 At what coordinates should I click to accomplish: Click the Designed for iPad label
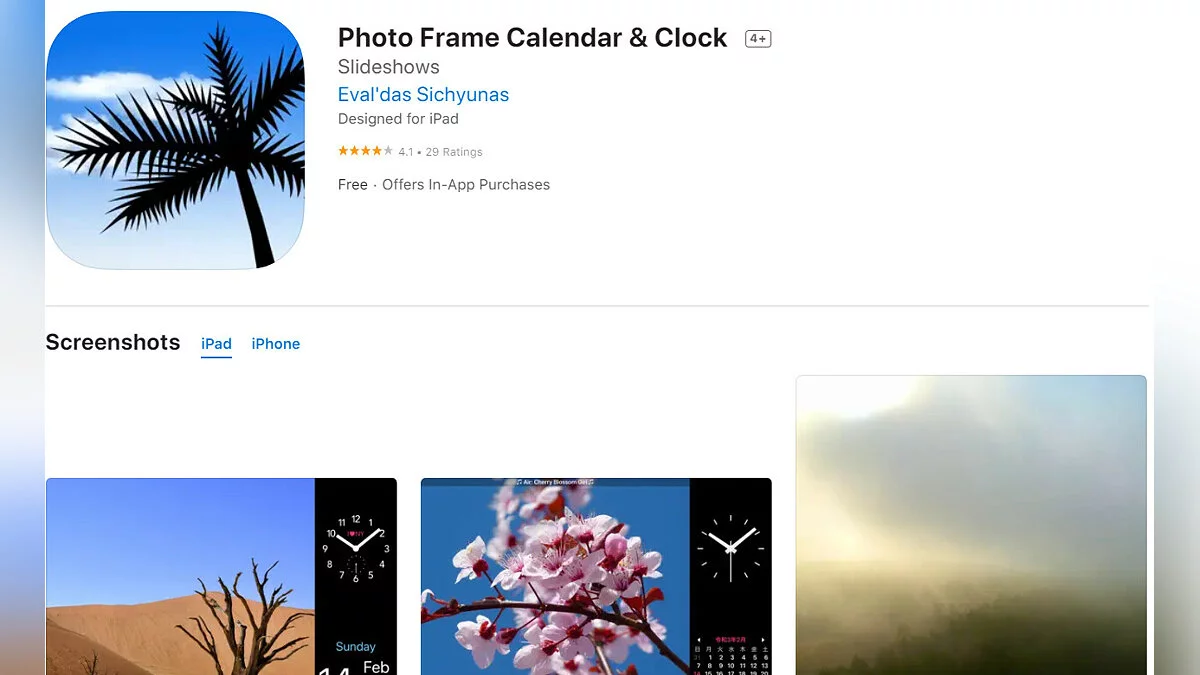coord(398,119)
